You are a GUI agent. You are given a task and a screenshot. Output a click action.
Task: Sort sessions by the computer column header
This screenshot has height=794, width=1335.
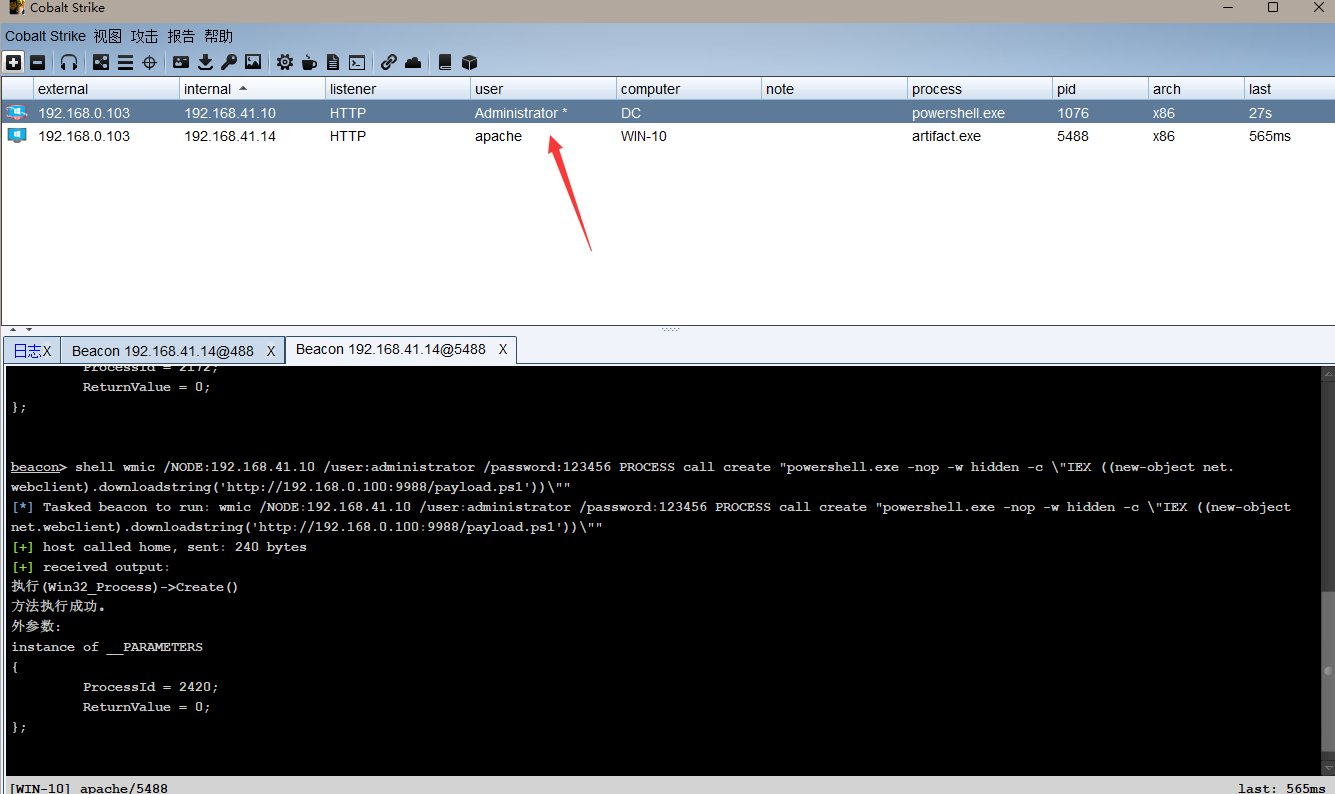tap(689, 89)
